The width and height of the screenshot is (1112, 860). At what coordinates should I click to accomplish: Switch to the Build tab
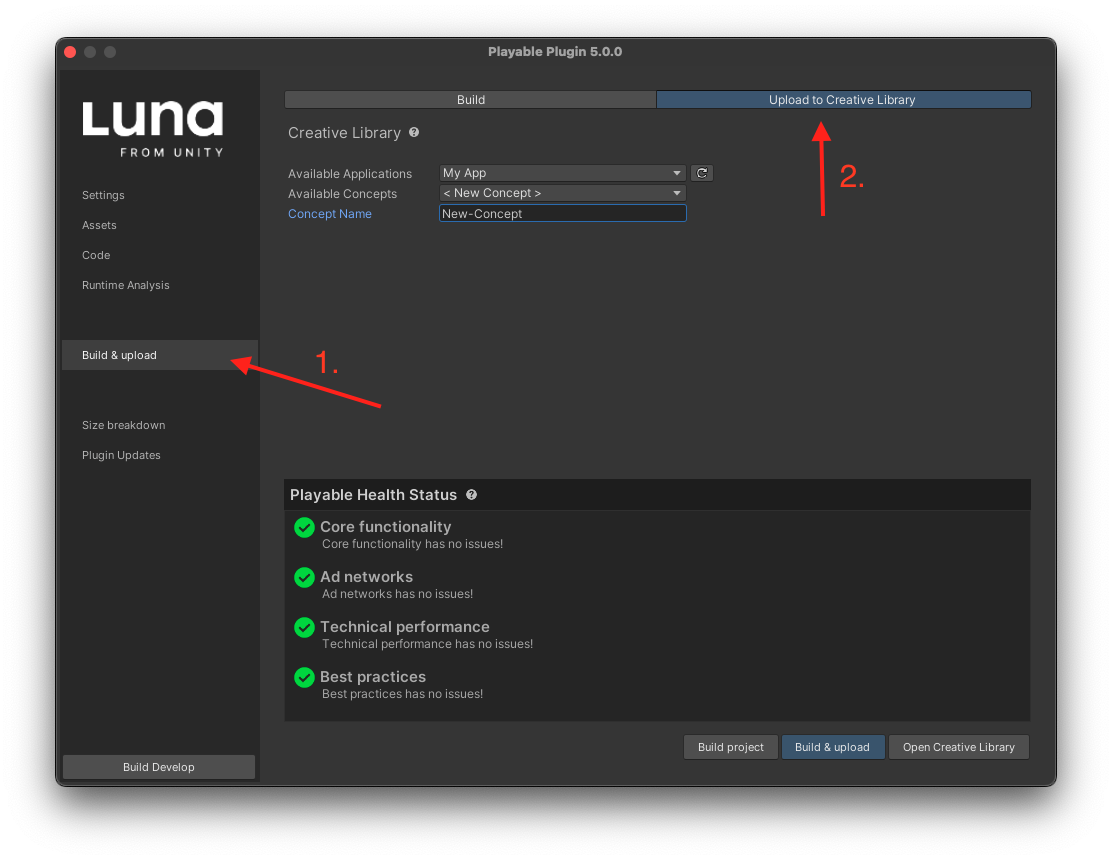470,100
